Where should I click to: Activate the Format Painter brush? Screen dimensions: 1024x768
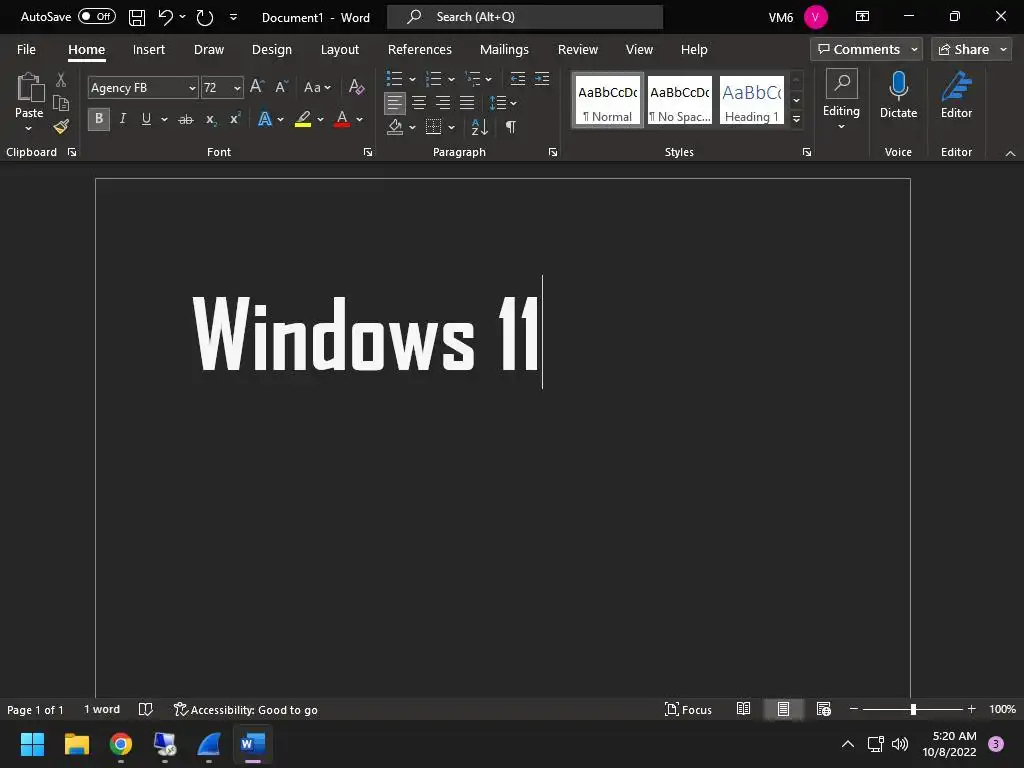(61, 127)
